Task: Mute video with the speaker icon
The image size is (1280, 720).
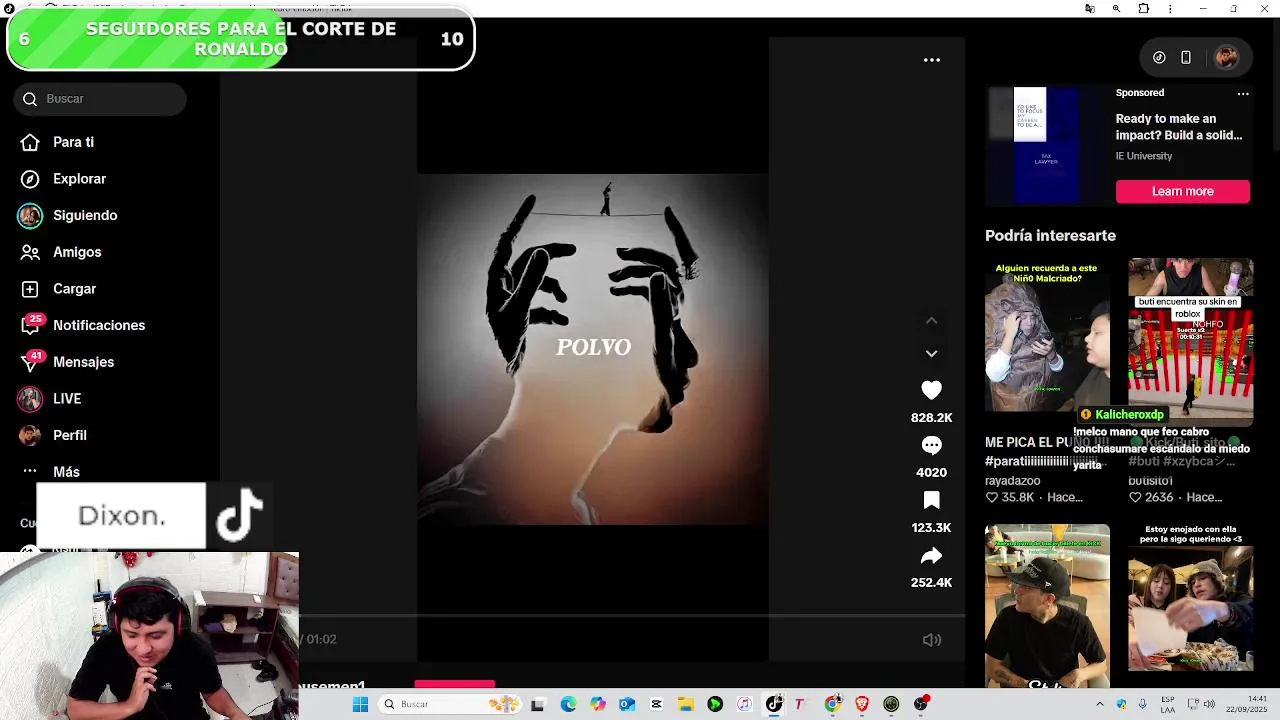Action: coord(931,640)
